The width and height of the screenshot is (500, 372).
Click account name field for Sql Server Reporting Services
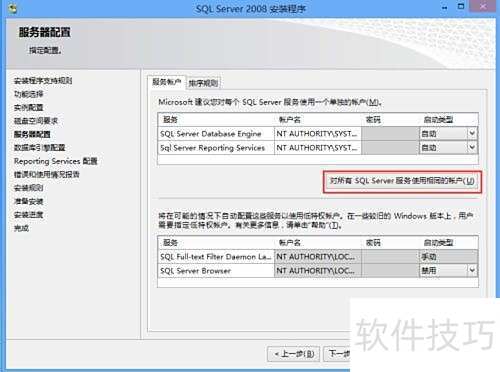point(318,147)
